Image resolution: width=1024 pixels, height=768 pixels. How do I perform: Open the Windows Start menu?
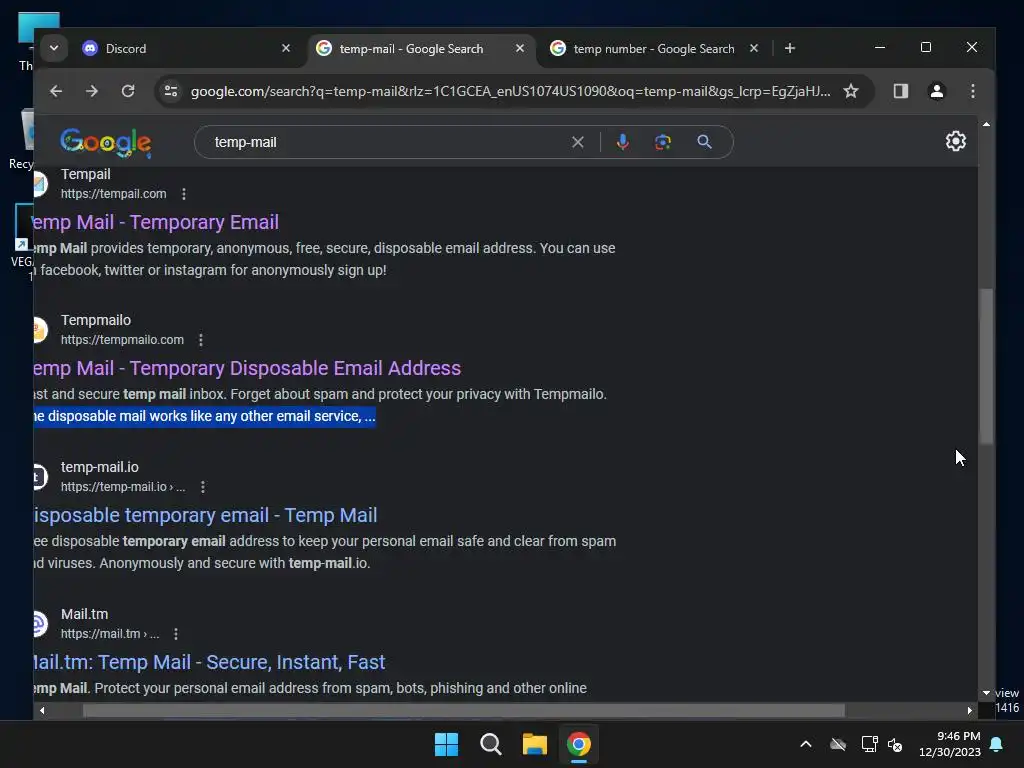click(x=446, y=744)
